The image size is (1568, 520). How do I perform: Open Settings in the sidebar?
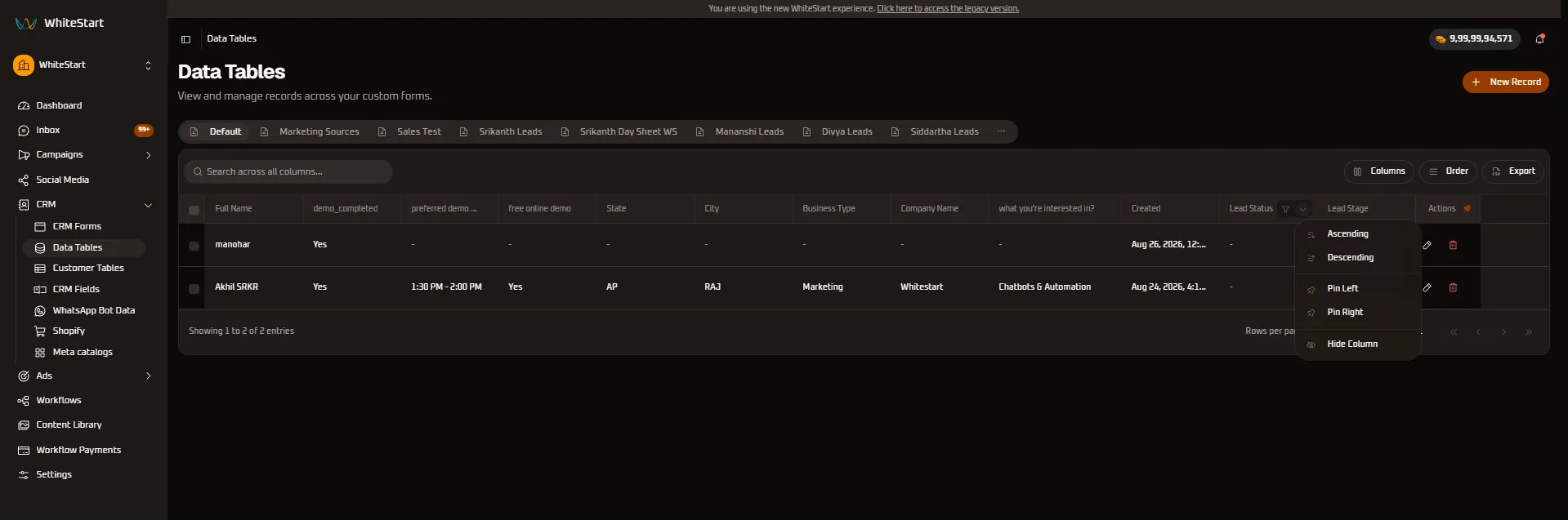pos(54,474)
